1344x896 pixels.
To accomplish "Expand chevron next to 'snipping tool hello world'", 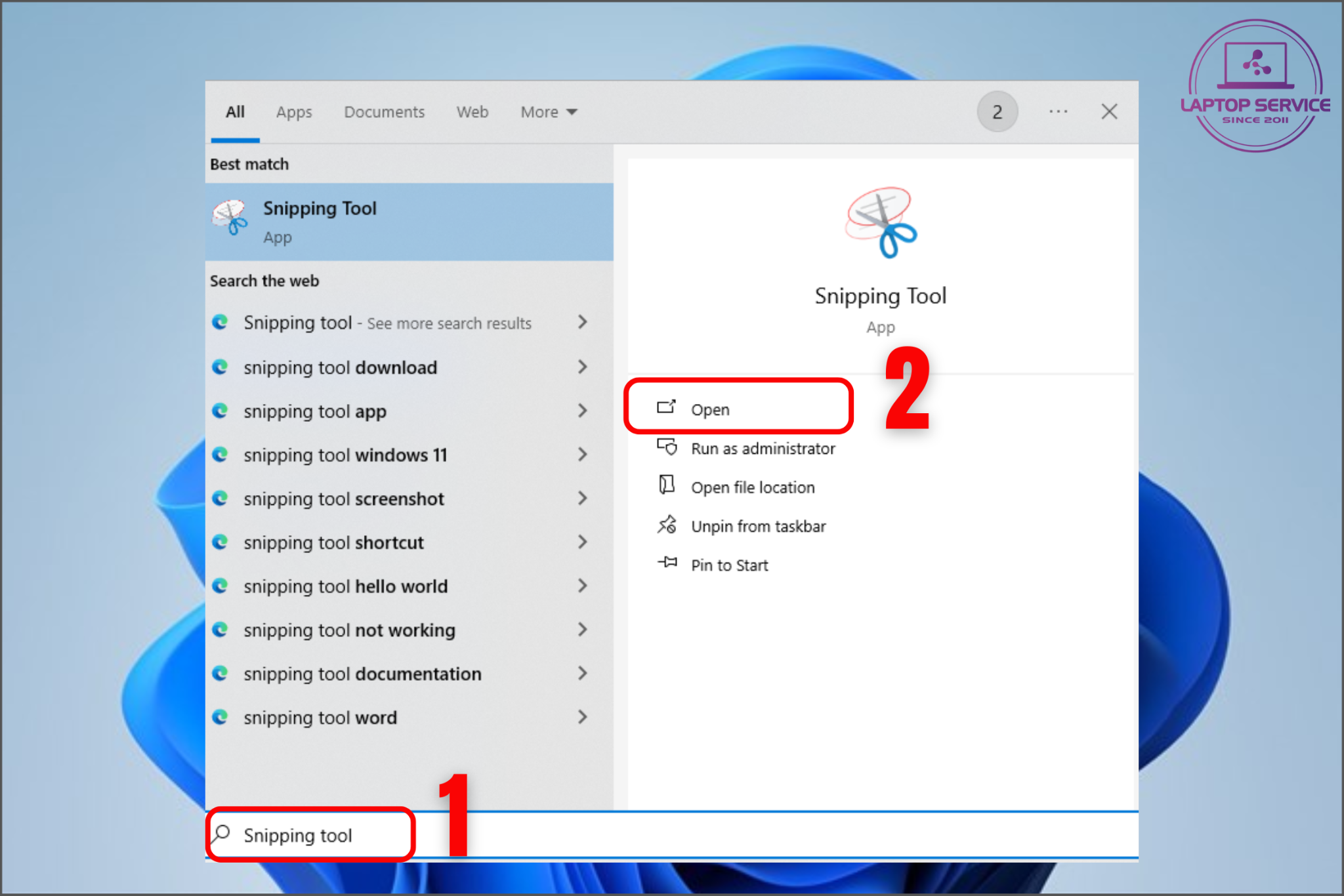I will (582, 586).
